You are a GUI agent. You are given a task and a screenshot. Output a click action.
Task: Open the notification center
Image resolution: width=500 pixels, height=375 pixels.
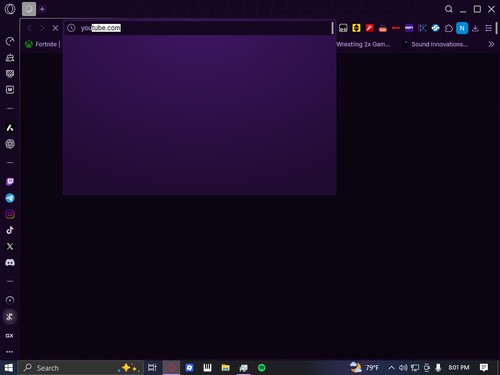[x=484, y=368]
